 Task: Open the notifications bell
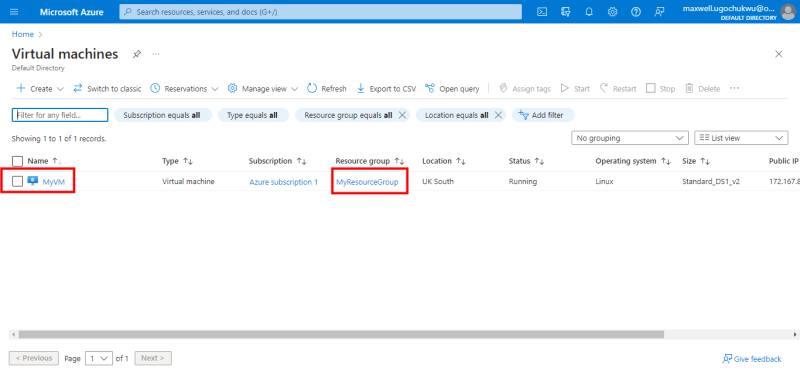(589, 12)
